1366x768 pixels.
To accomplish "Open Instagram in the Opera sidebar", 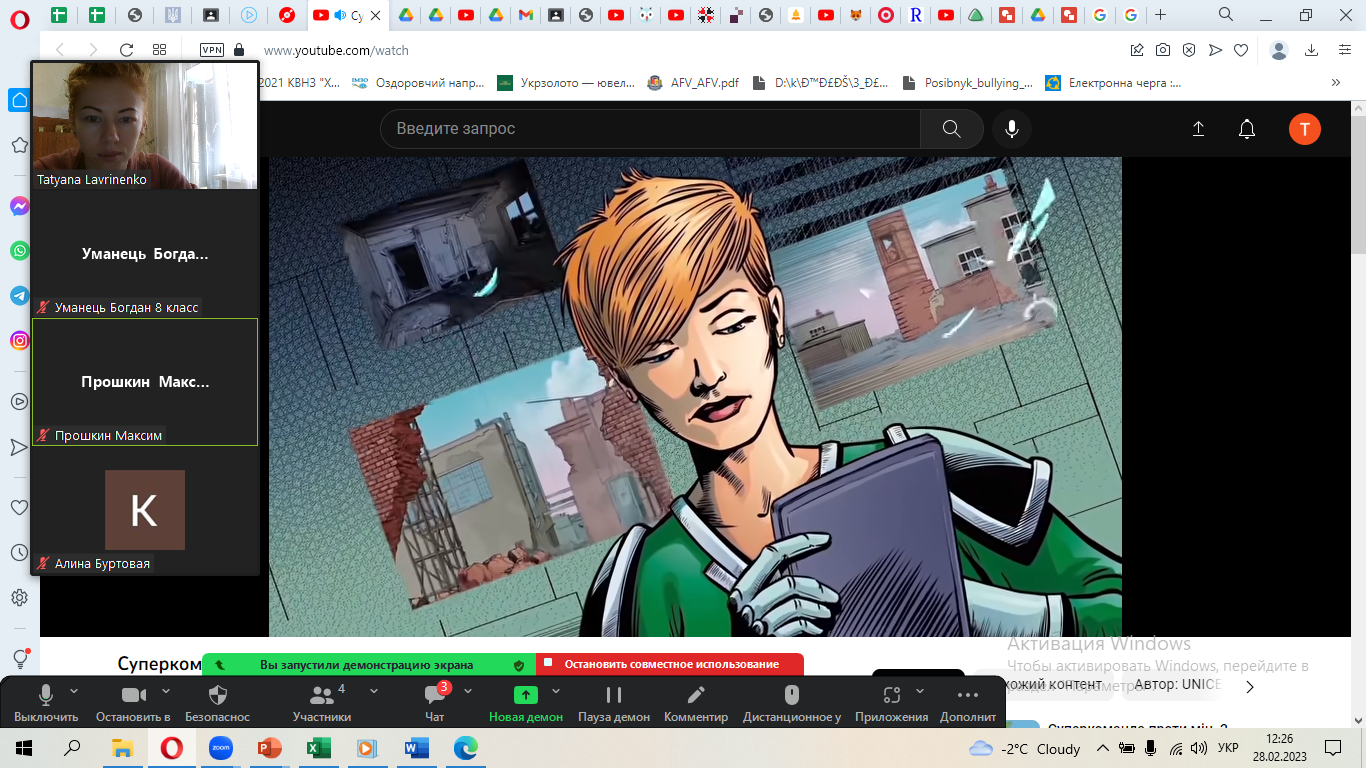I will coord(19,341).
